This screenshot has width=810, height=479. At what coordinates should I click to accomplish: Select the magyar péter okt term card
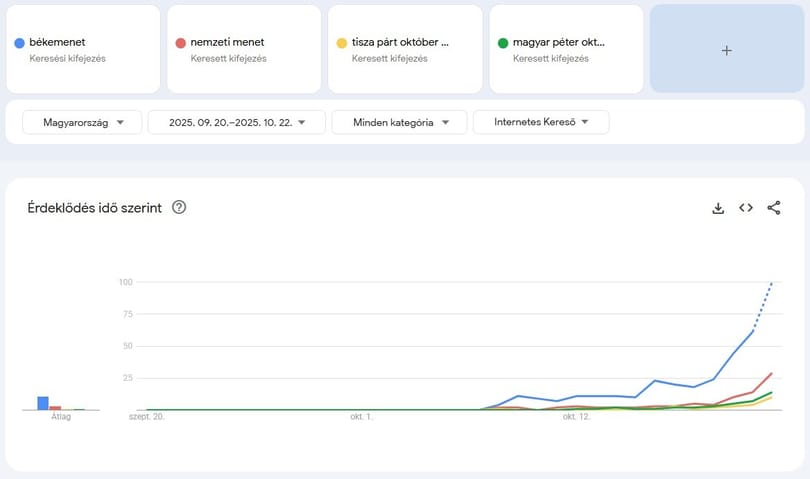point(566,50)
